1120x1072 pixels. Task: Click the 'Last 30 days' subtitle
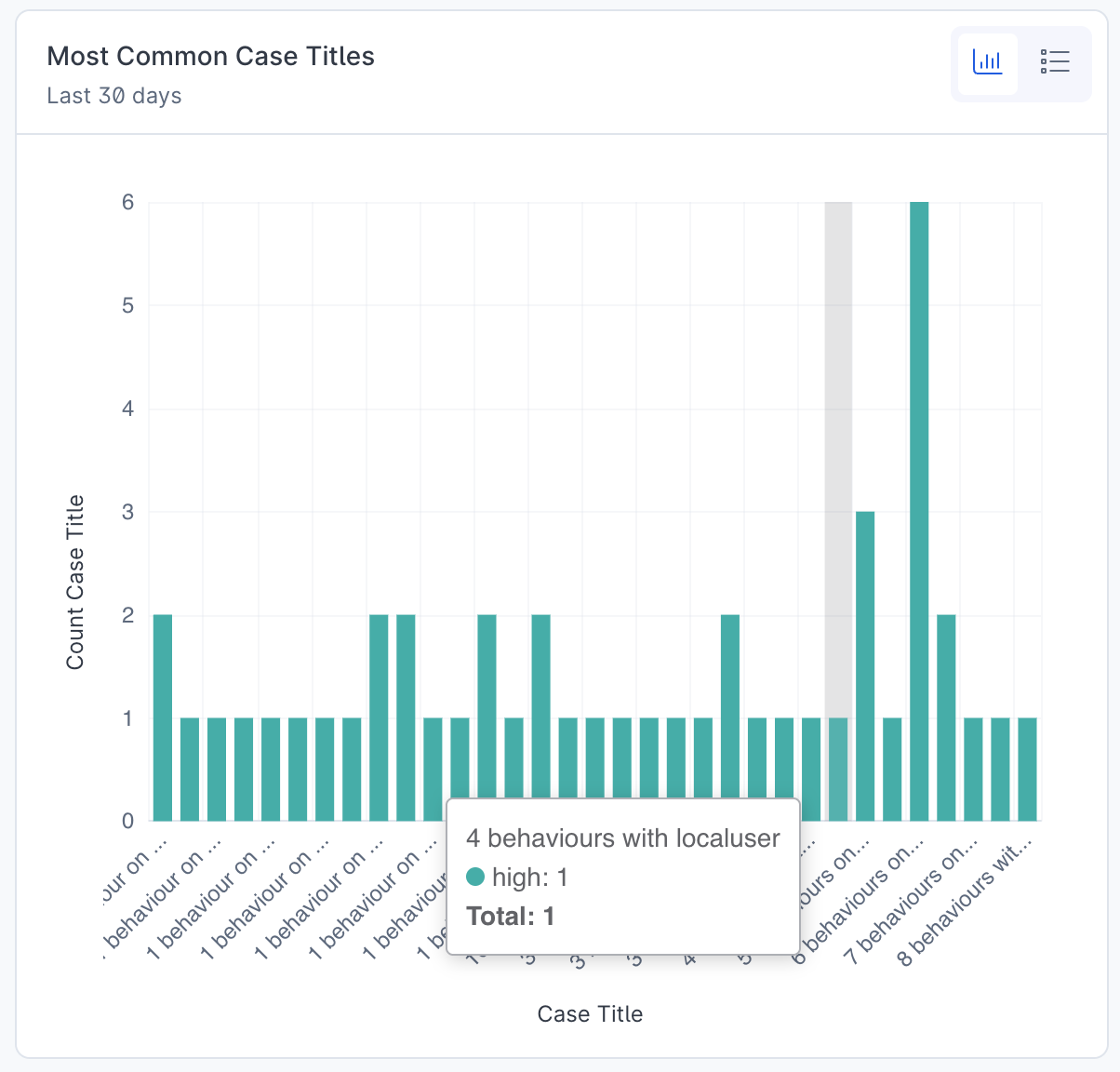[x=114, y=96]
